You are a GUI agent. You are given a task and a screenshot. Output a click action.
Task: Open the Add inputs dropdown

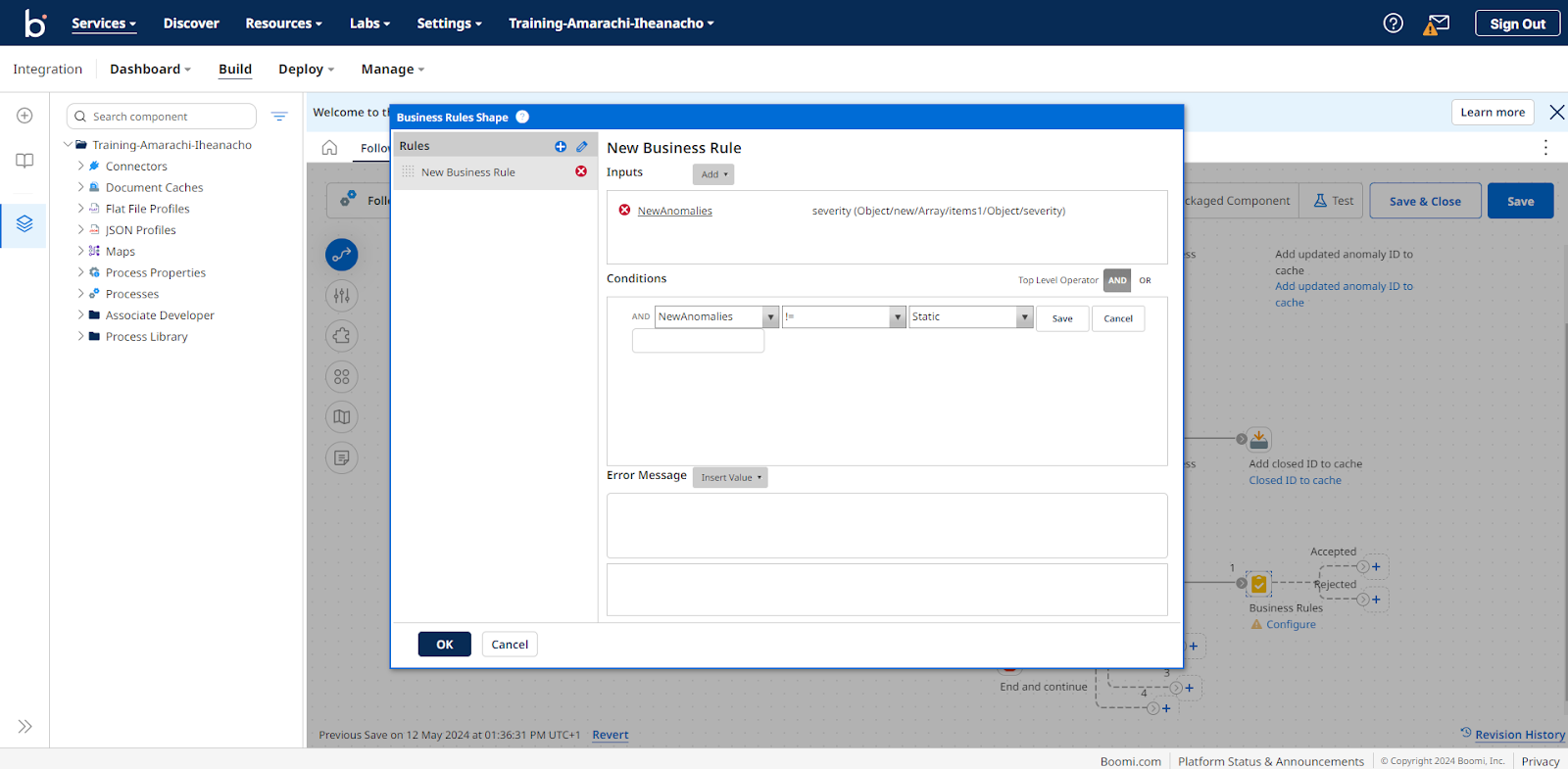coord(713,174)
